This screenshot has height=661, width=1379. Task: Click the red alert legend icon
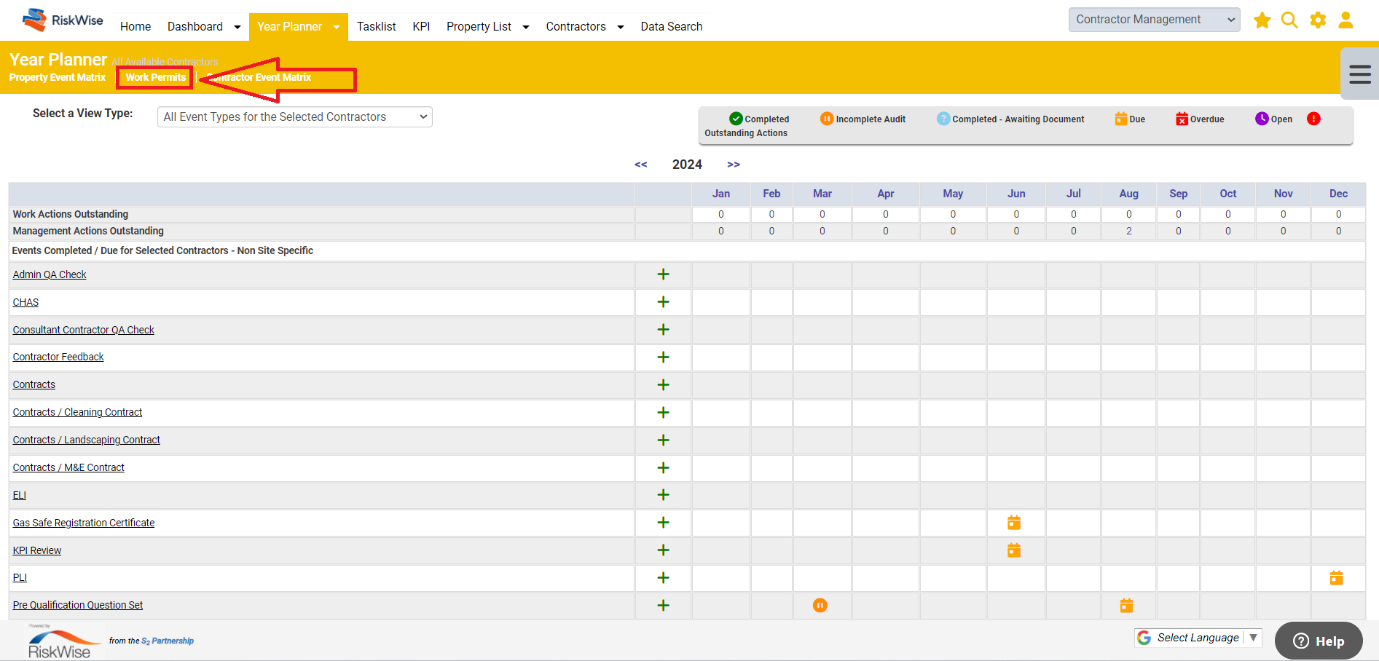click(1313, 118)
